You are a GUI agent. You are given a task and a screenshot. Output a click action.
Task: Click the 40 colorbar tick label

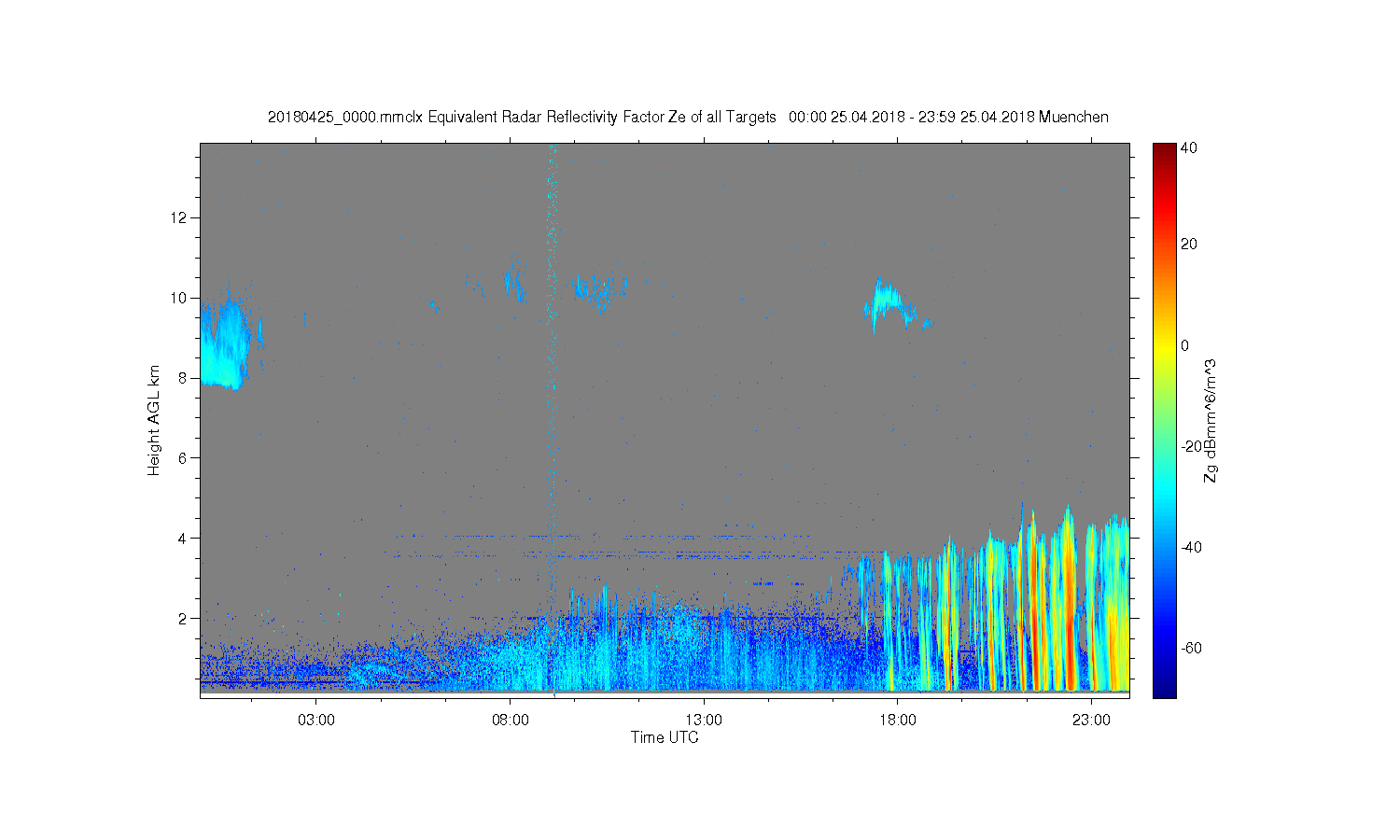[x=1189, y=147]
